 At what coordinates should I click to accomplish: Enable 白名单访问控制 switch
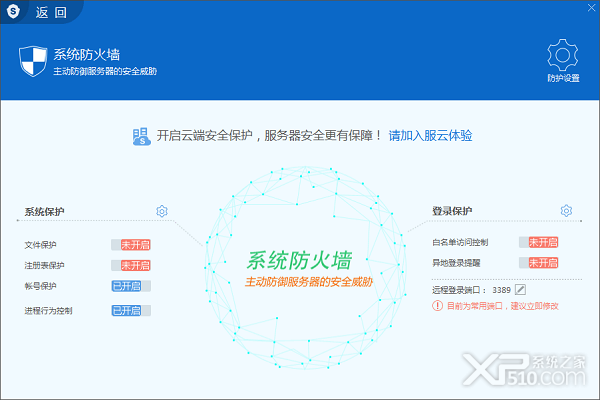coord(539,242)
